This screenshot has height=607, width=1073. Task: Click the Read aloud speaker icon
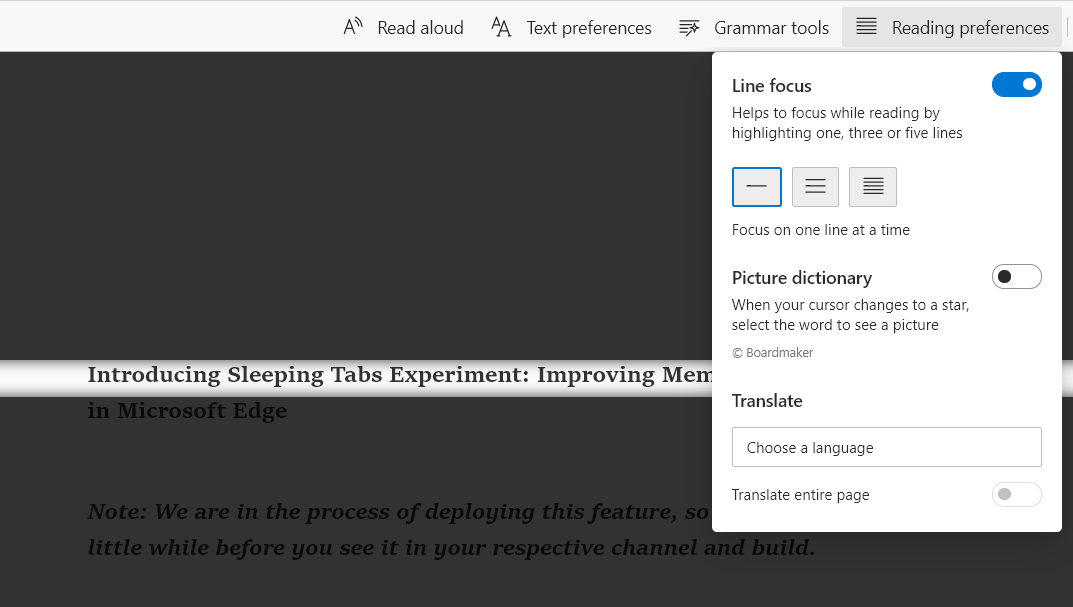pos(352,27)
